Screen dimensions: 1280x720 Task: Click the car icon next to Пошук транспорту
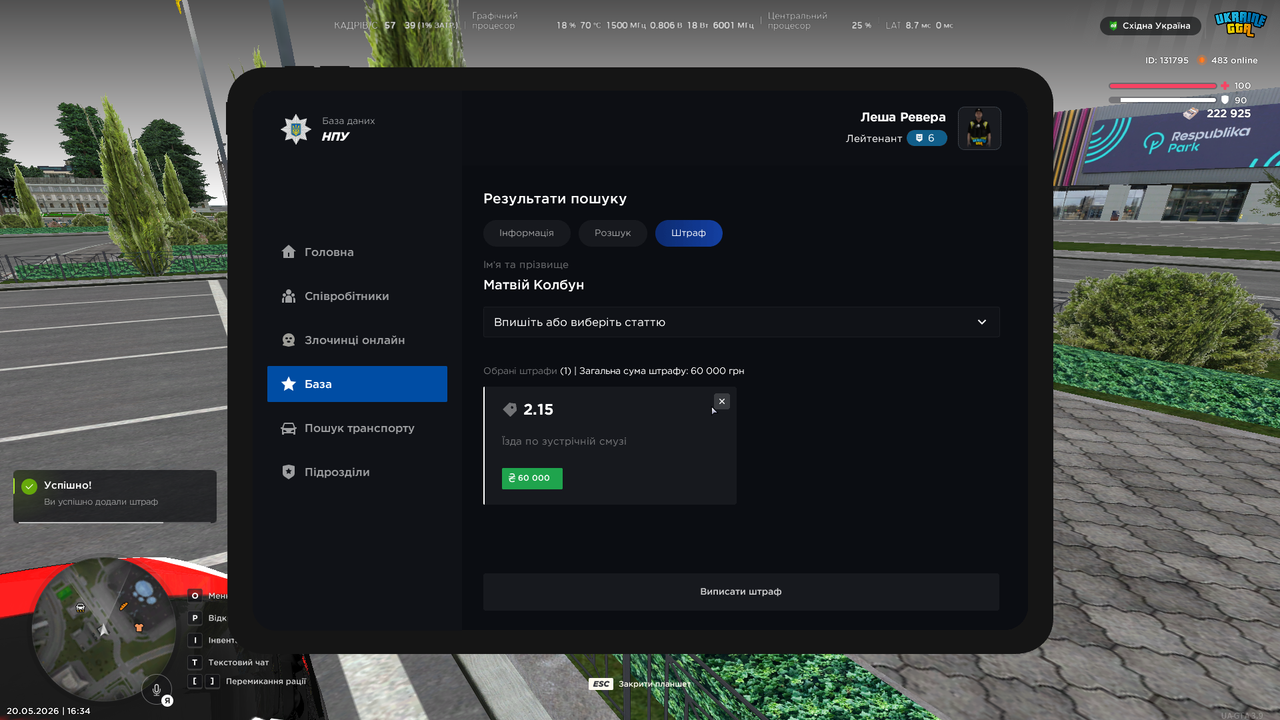point(289,428)
